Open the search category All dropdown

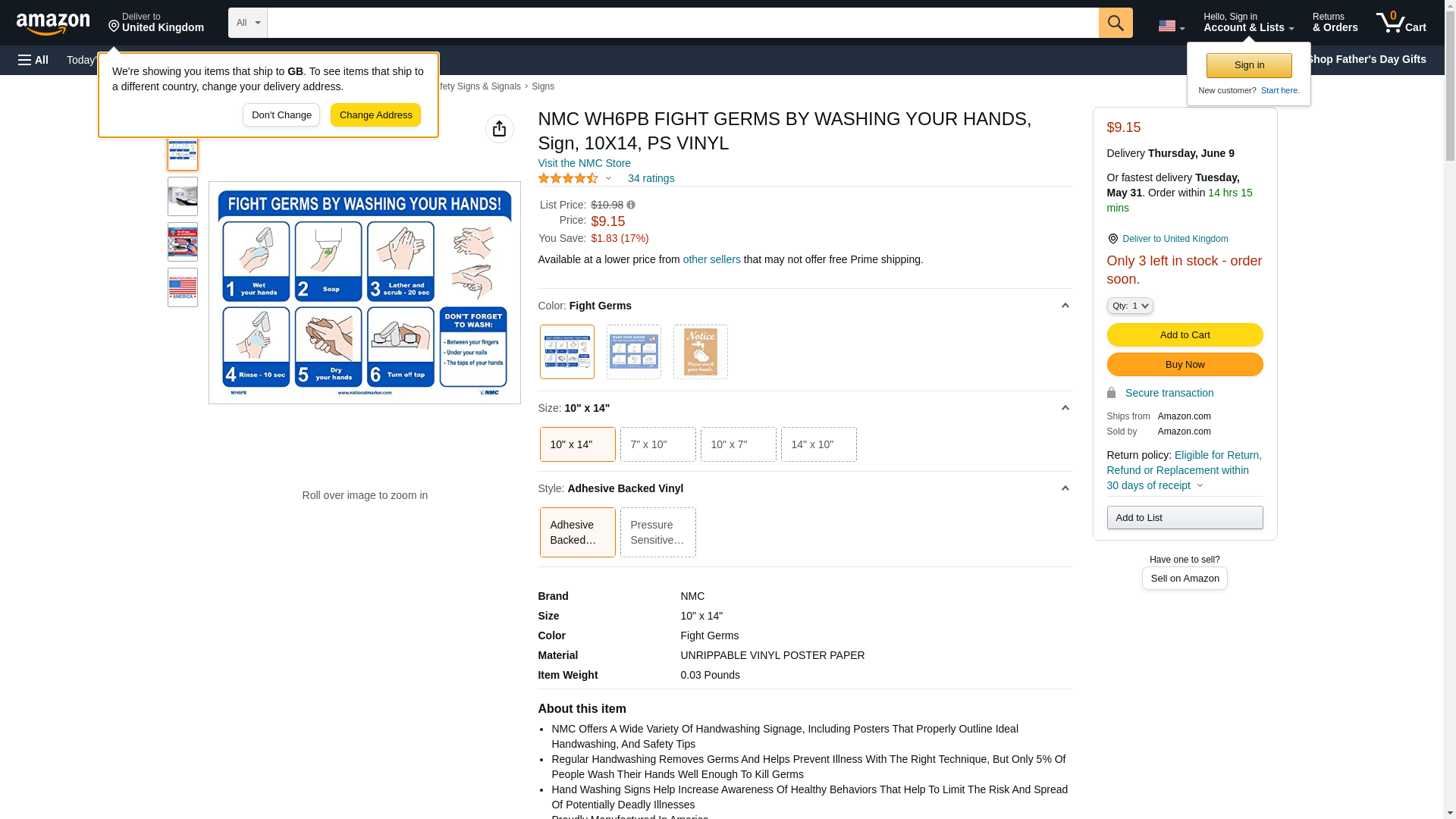point(247,23)
